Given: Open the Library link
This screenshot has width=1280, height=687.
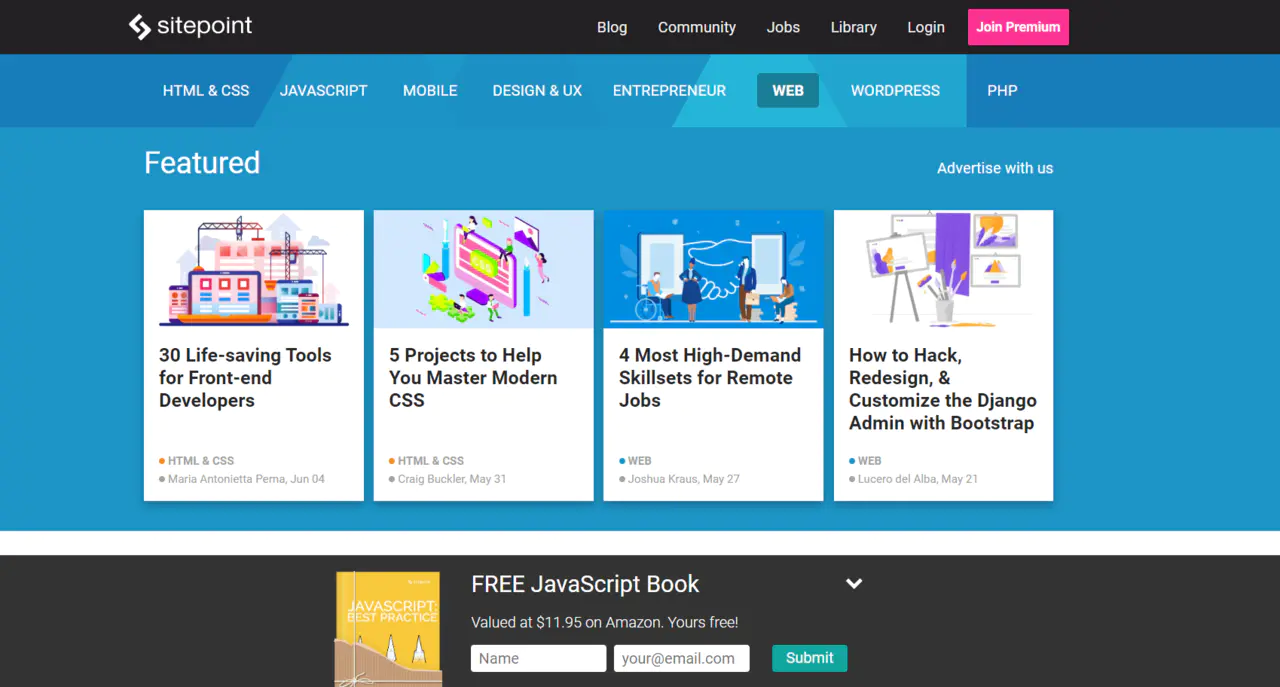Looking at the screenshot, I should pyautogui.click(x=853, y=27).
